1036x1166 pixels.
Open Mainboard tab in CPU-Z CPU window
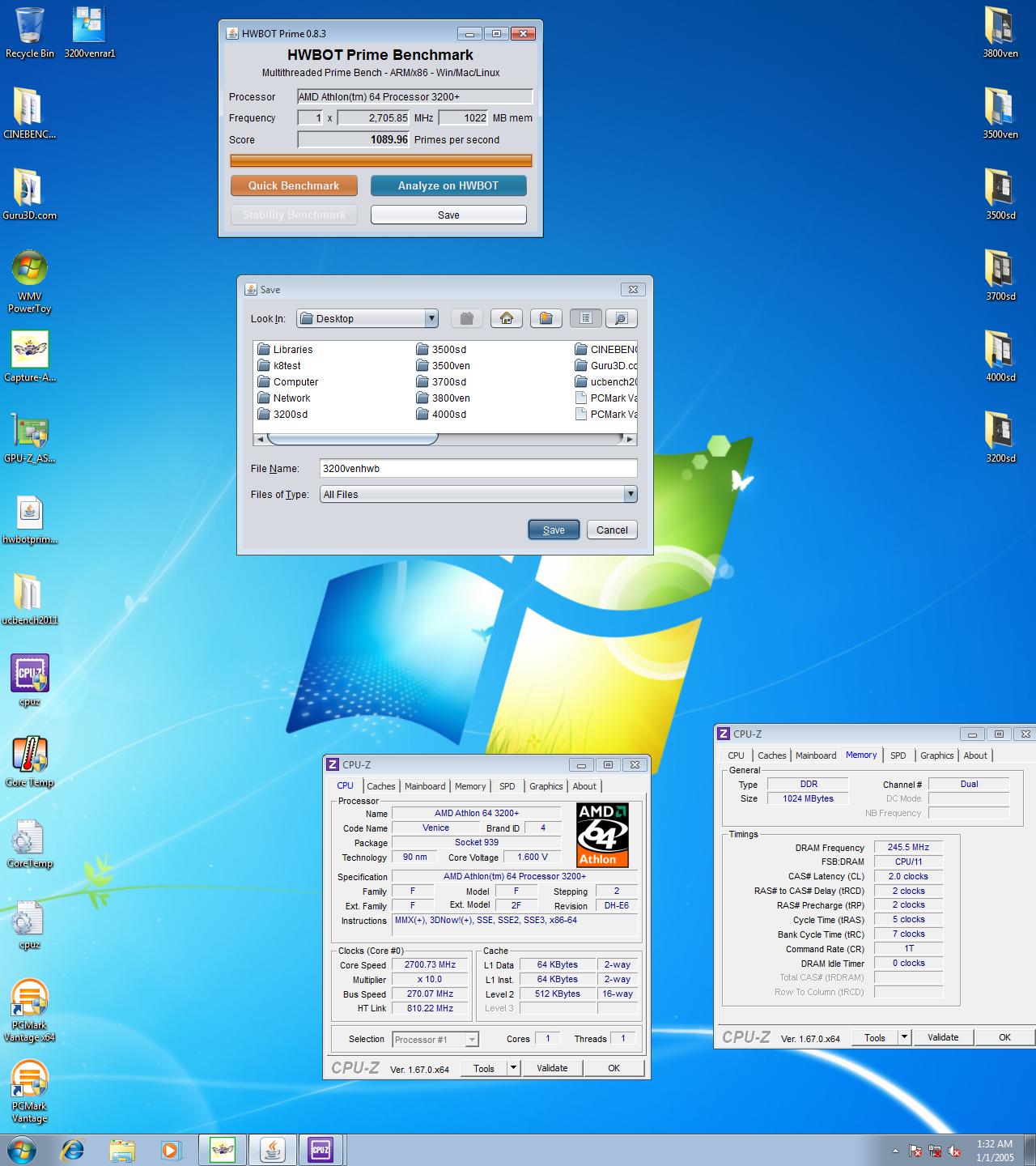(425, 786)
